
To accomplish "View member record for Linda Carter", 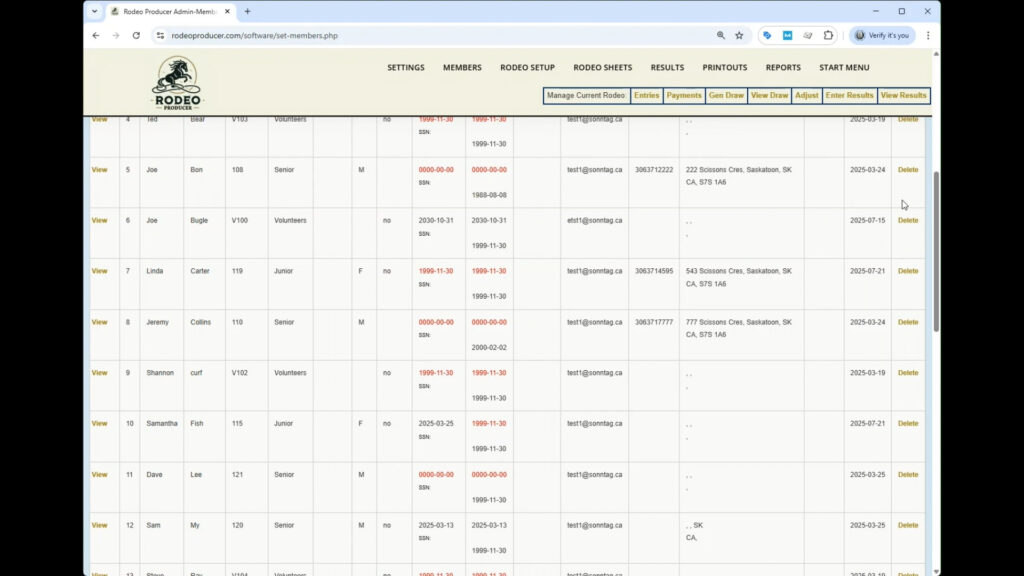I will pyautogui.click(x=99, y=271).
